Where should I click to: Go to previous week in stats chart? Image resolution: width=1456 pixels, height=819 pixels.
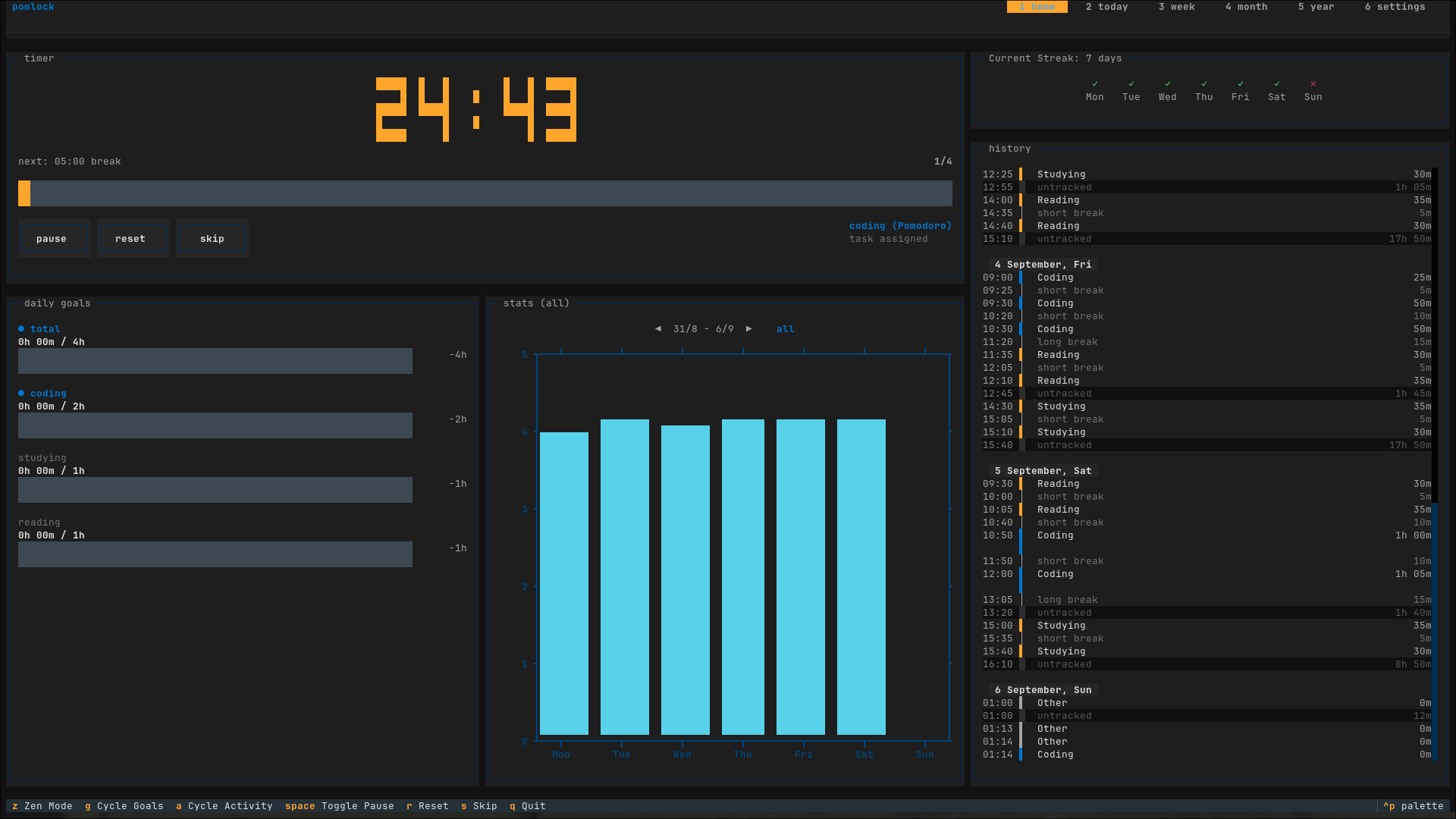click(658, 329)
